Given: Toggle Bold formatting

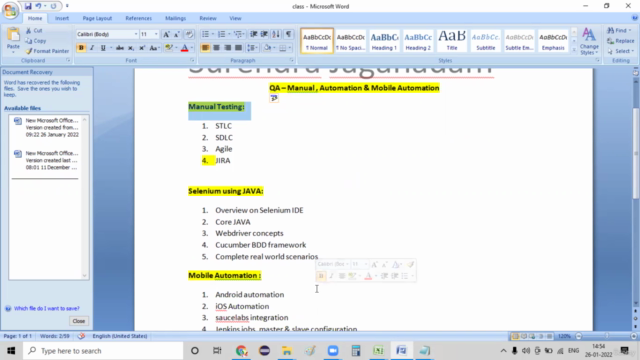Looking at the screenshot, I should coord(81,48).
